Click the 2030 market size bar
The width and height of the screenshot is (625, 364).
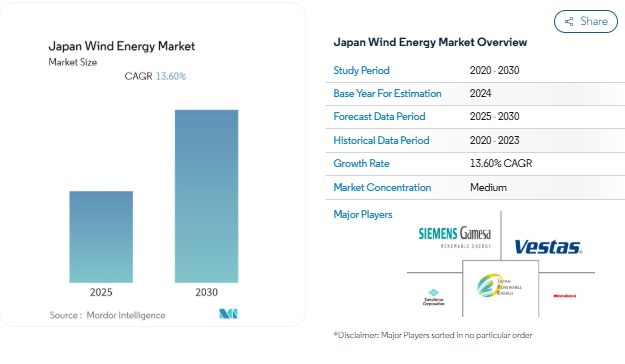point(206,196)
